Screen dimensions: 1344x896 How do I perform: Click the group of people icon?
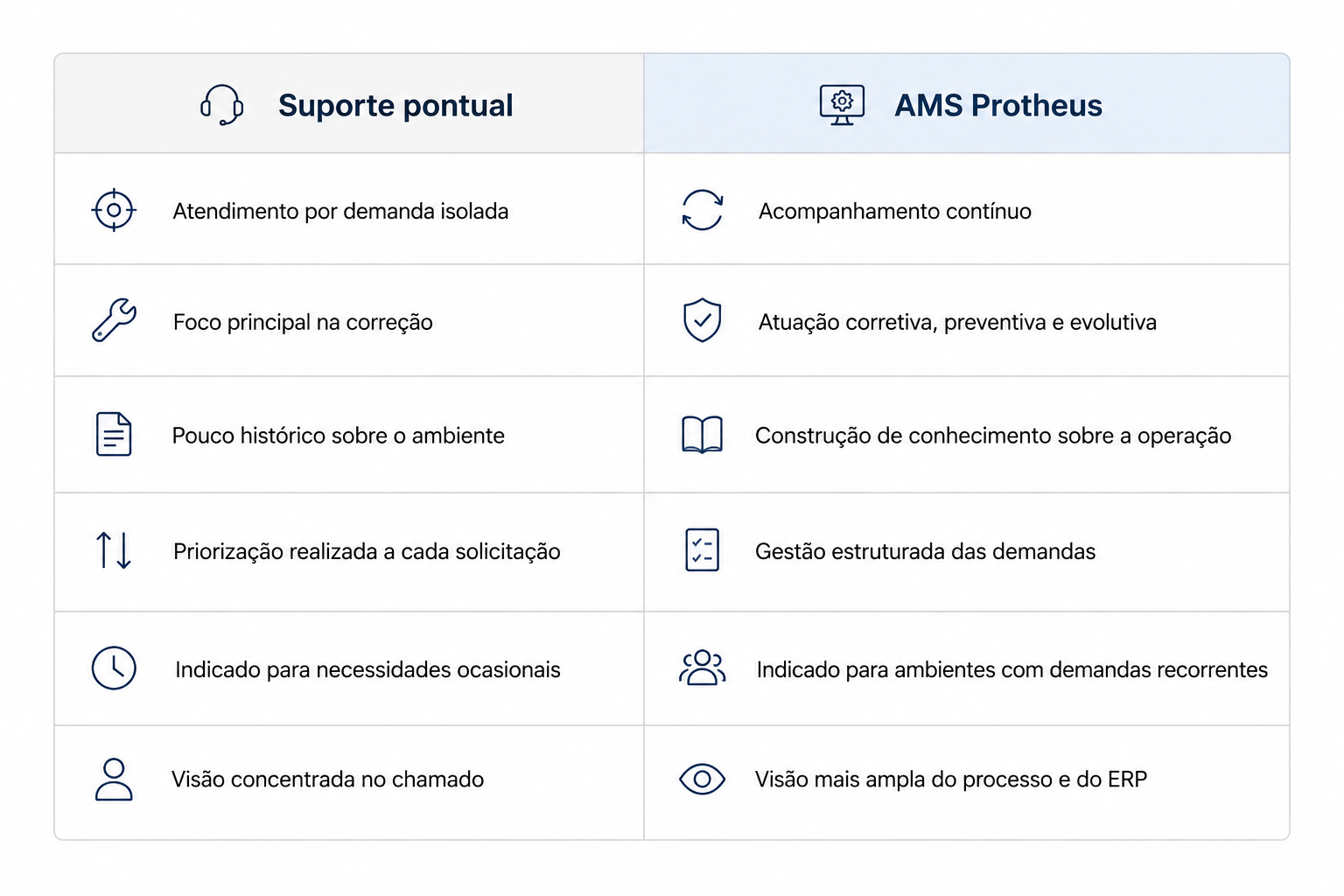tap(703, 668)
